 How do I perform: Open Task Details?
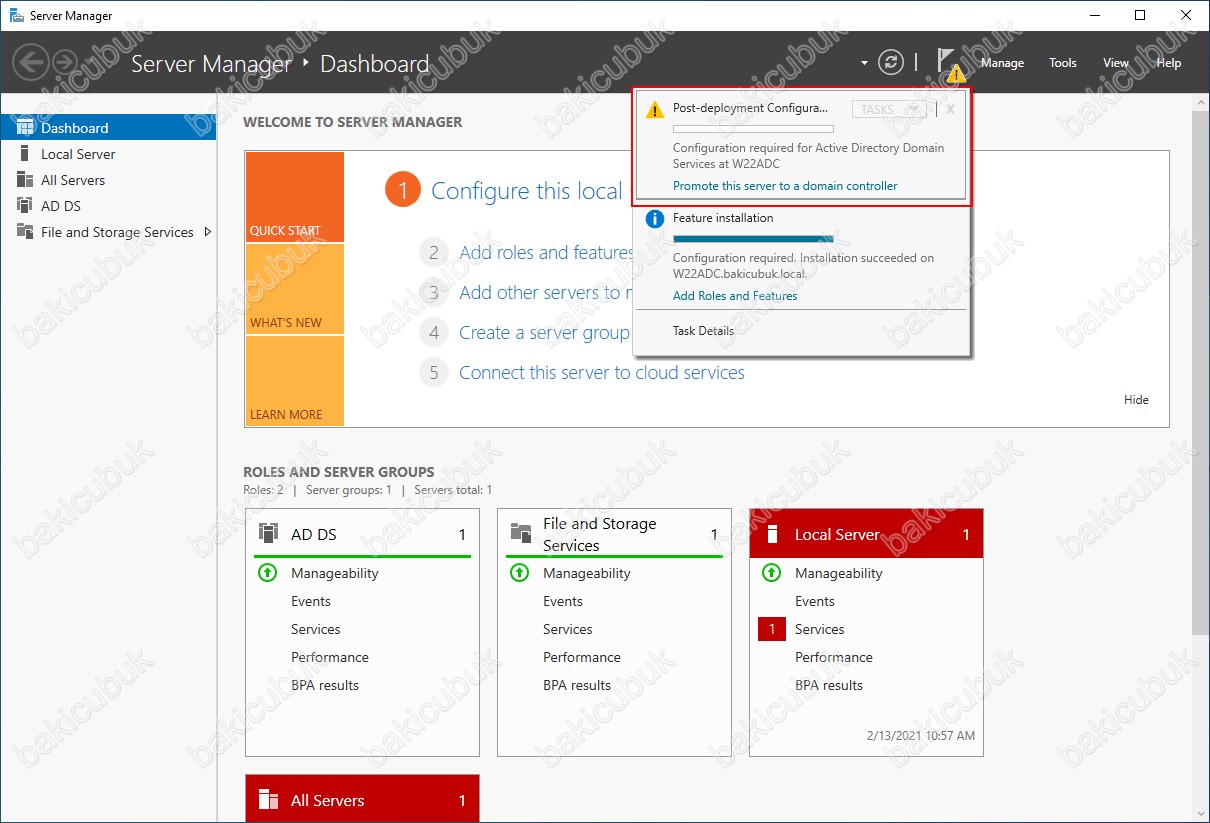[x=703, y=331]
